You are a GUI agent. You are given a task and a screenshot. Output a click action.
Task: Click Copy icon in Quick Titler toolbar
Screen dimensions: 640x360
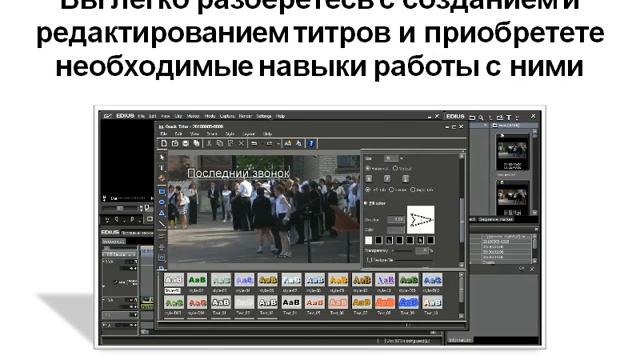coord(220,144)
